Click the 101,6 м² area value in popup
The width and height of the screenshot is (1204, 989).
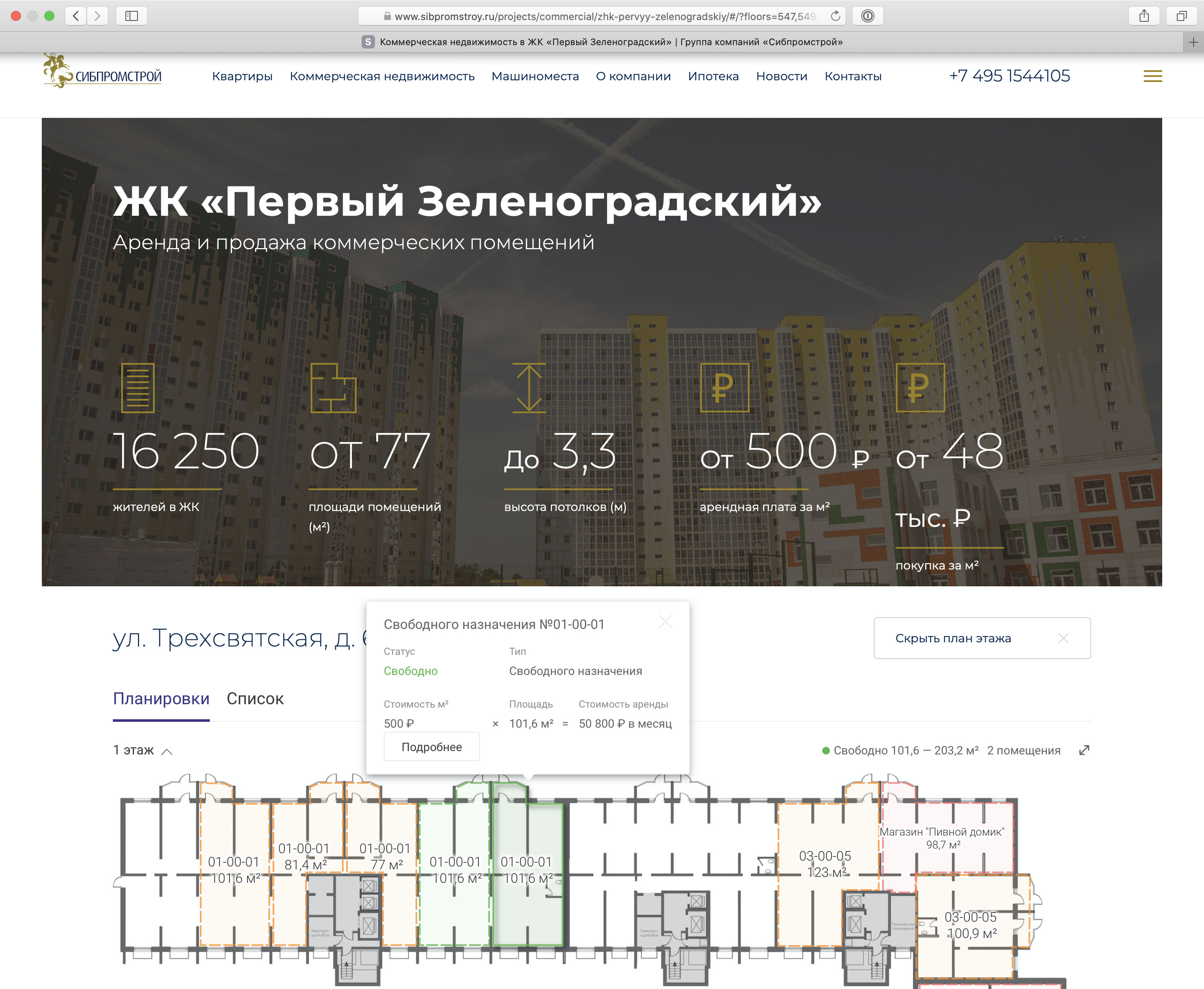click(531, 723)
